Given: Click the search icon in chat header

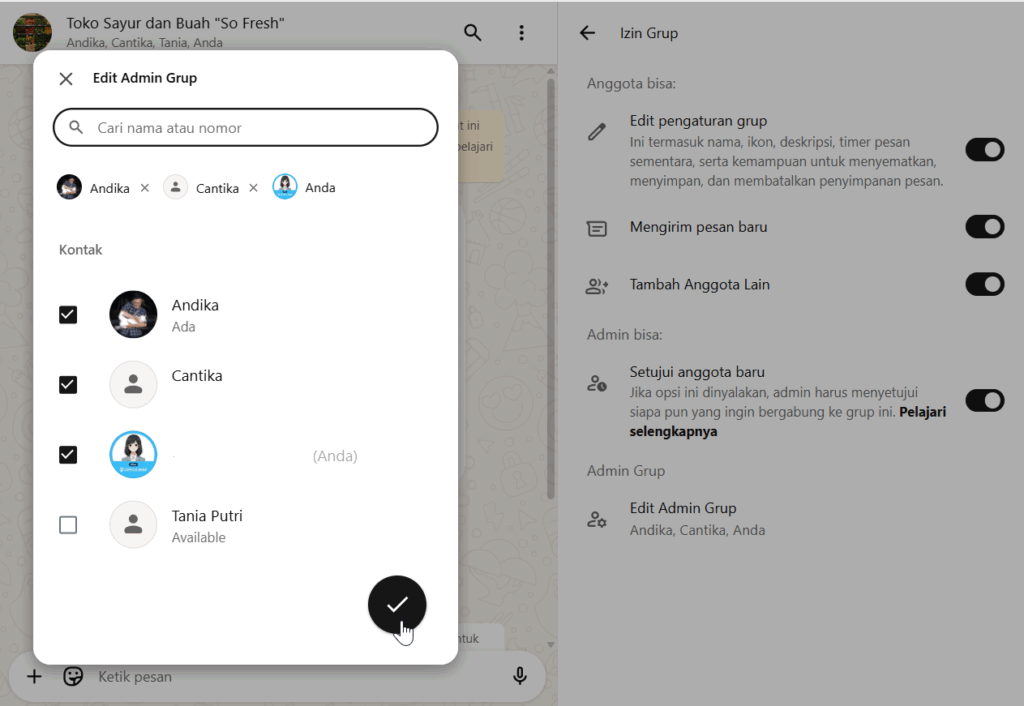Looking at the screenshot, I should tap(473, 33).
